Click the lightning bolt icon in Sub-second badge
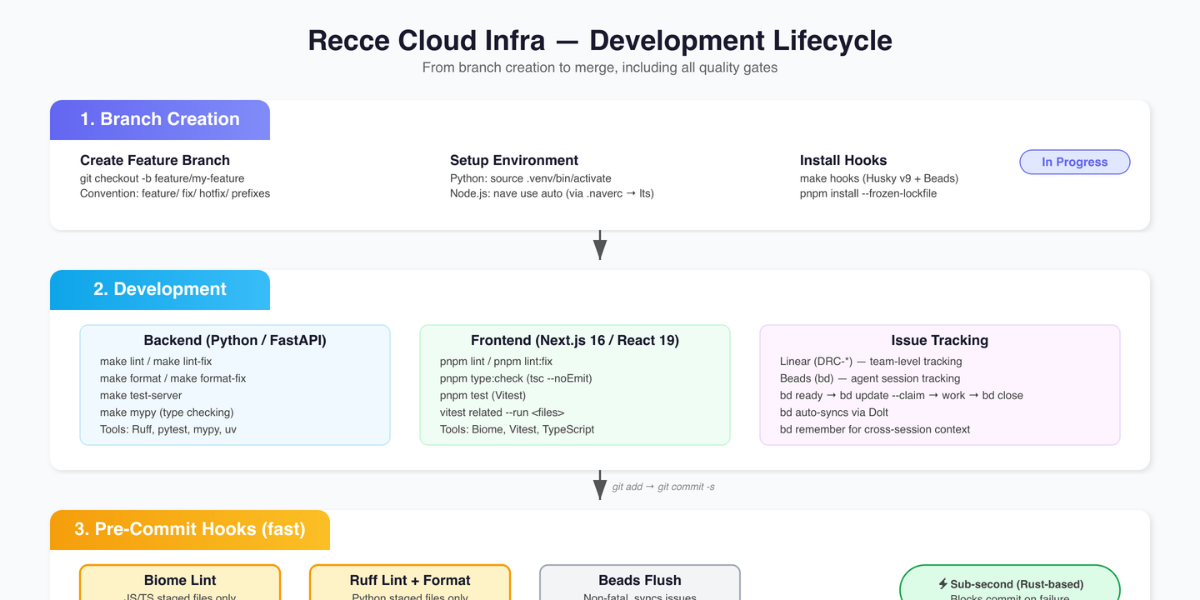1200x600 pixels. coord(943,584)
